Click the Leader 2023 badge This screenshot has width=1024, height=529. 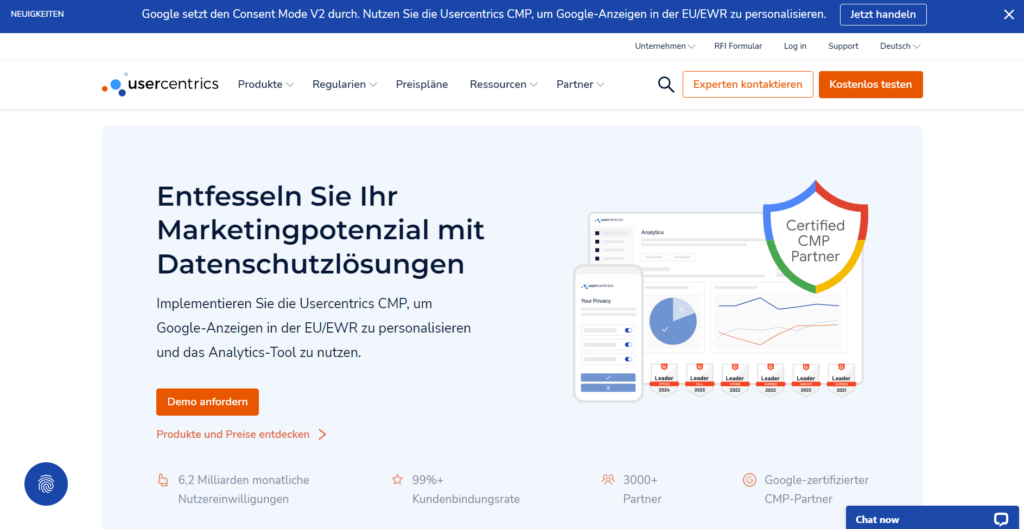[x=699, y=379]
